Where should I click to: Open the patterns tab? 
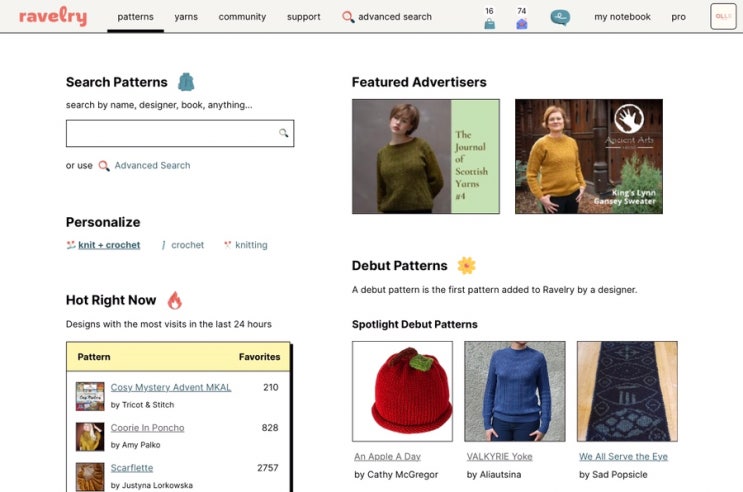click(136, 17)
